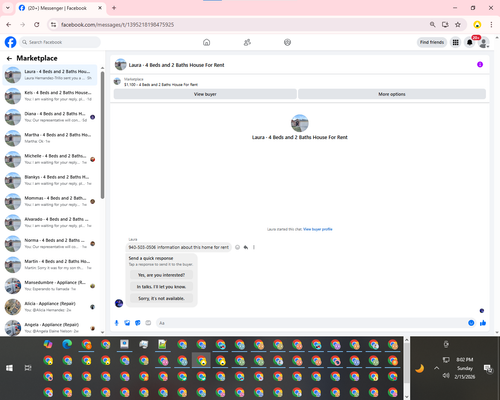Open the Friends icon in top navigation
This screenshot has height=400, width=500.
pos(247,42)
